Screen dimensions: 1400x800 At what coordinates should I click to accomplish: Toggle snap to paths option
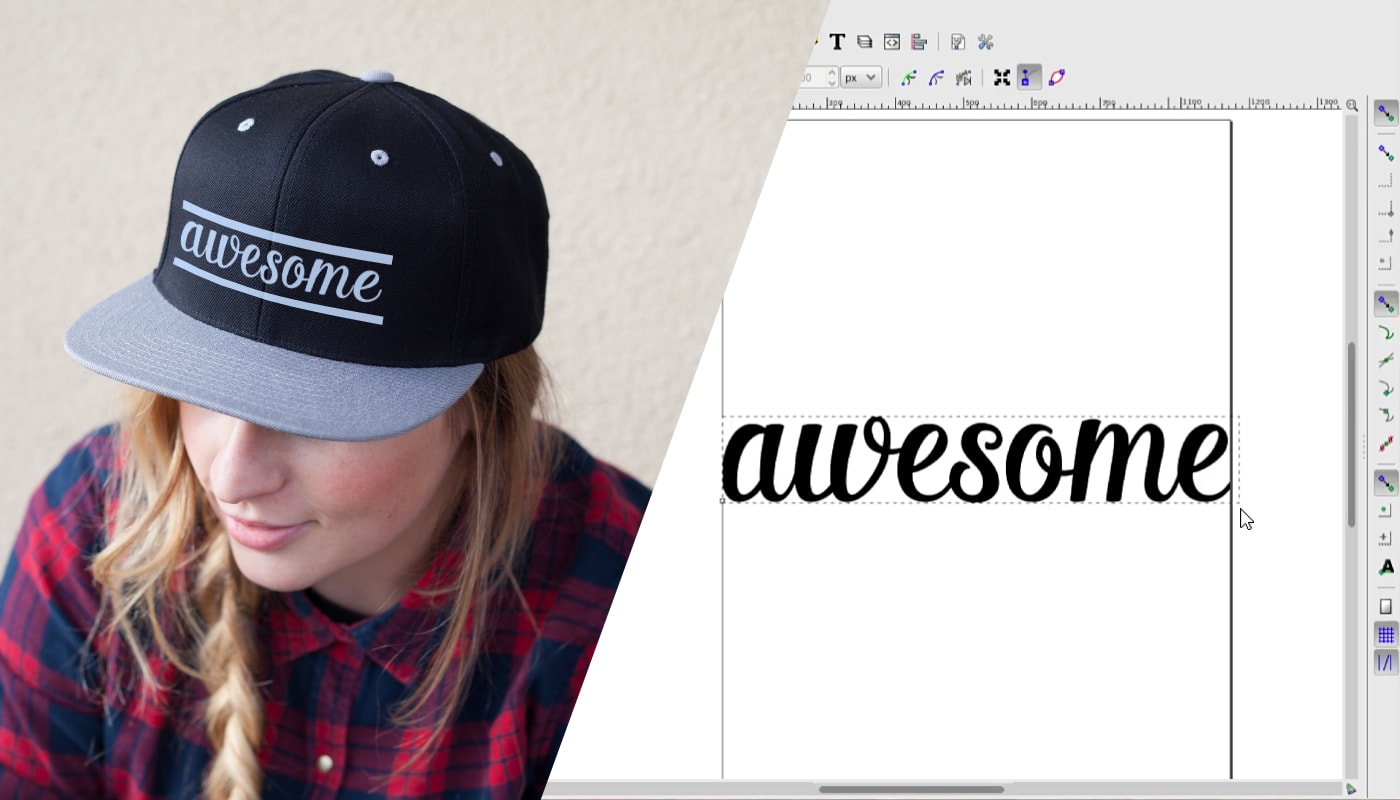click(1385, 333)
